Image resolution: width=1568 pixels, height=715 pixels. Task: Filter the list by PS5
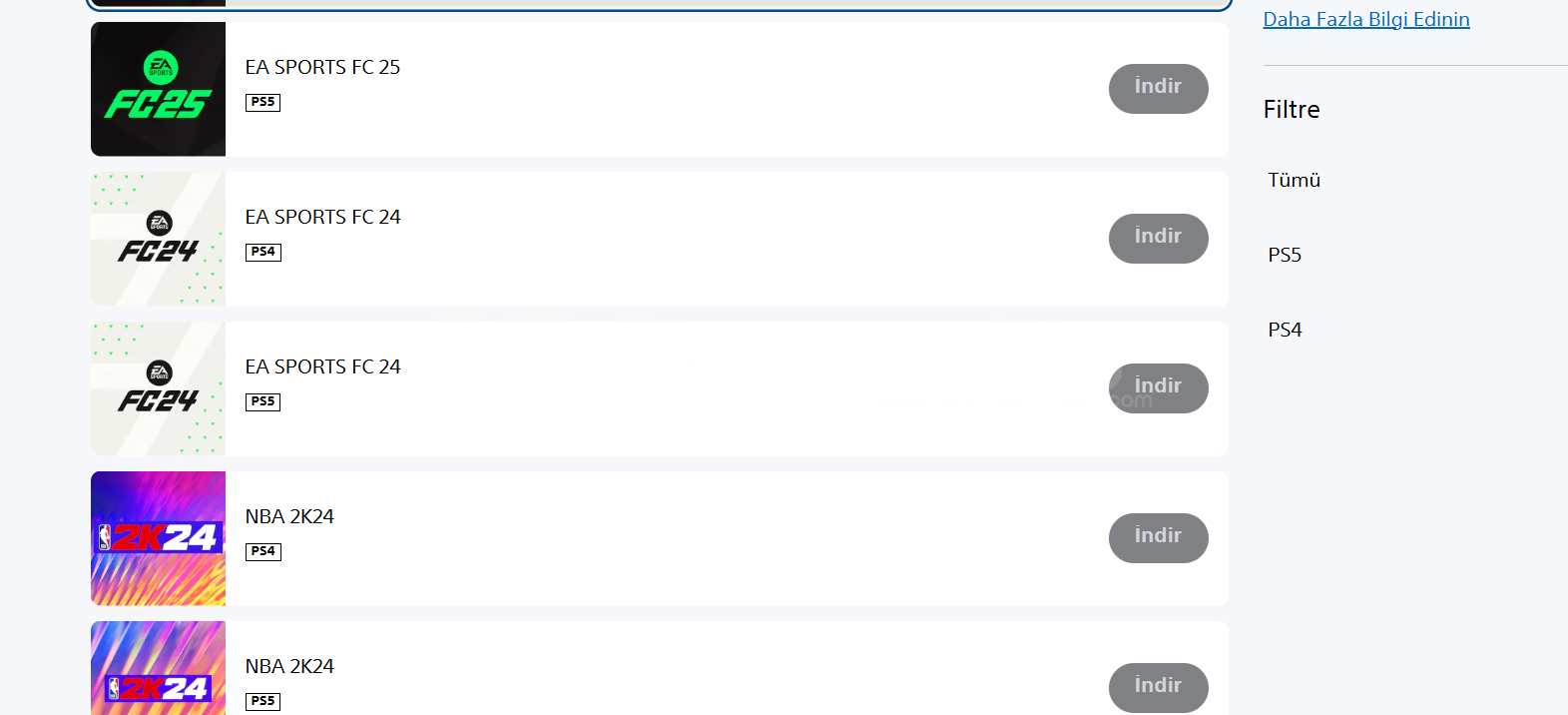pos(1285,255)
